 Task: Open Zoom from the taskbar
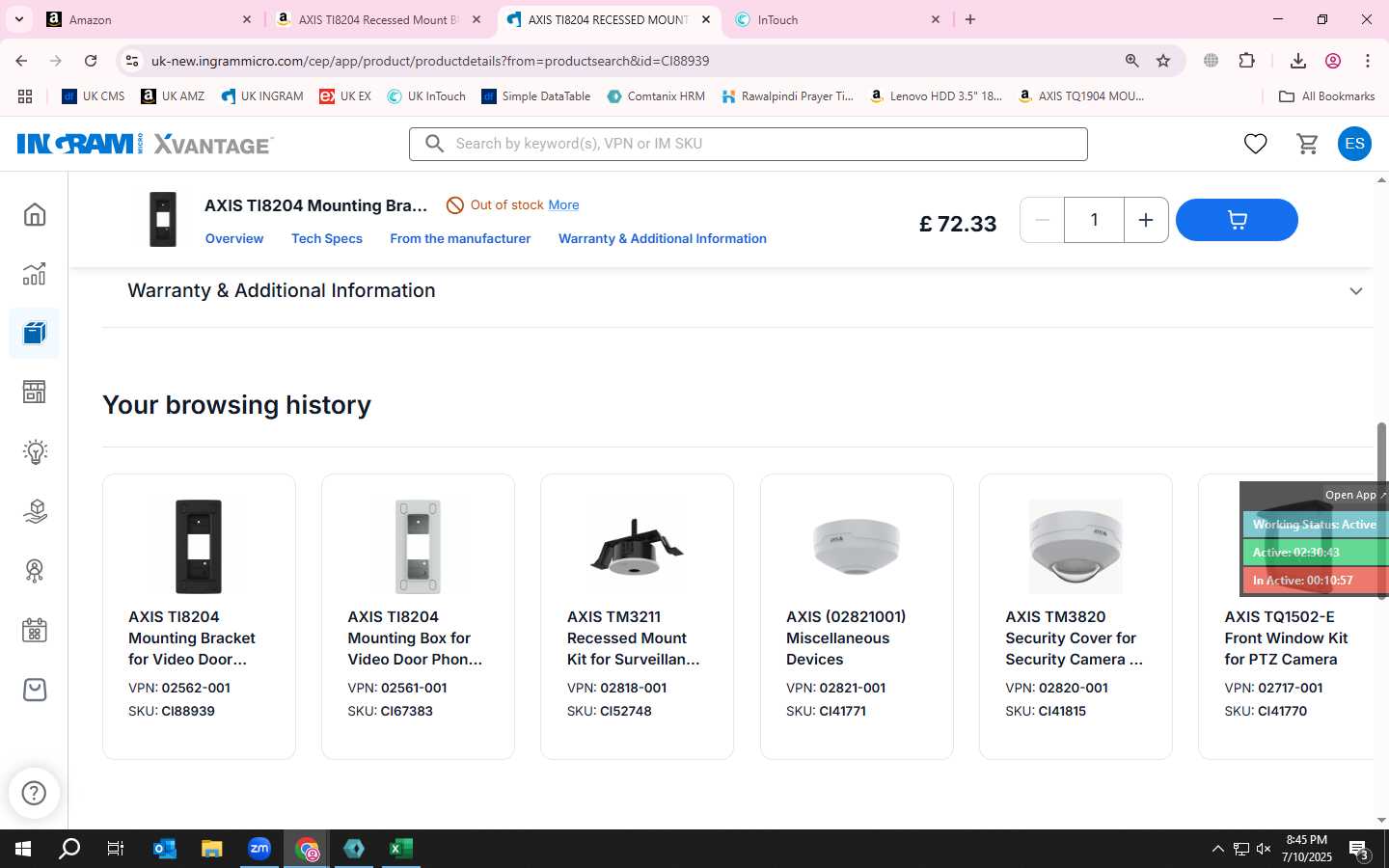point(259,849)
